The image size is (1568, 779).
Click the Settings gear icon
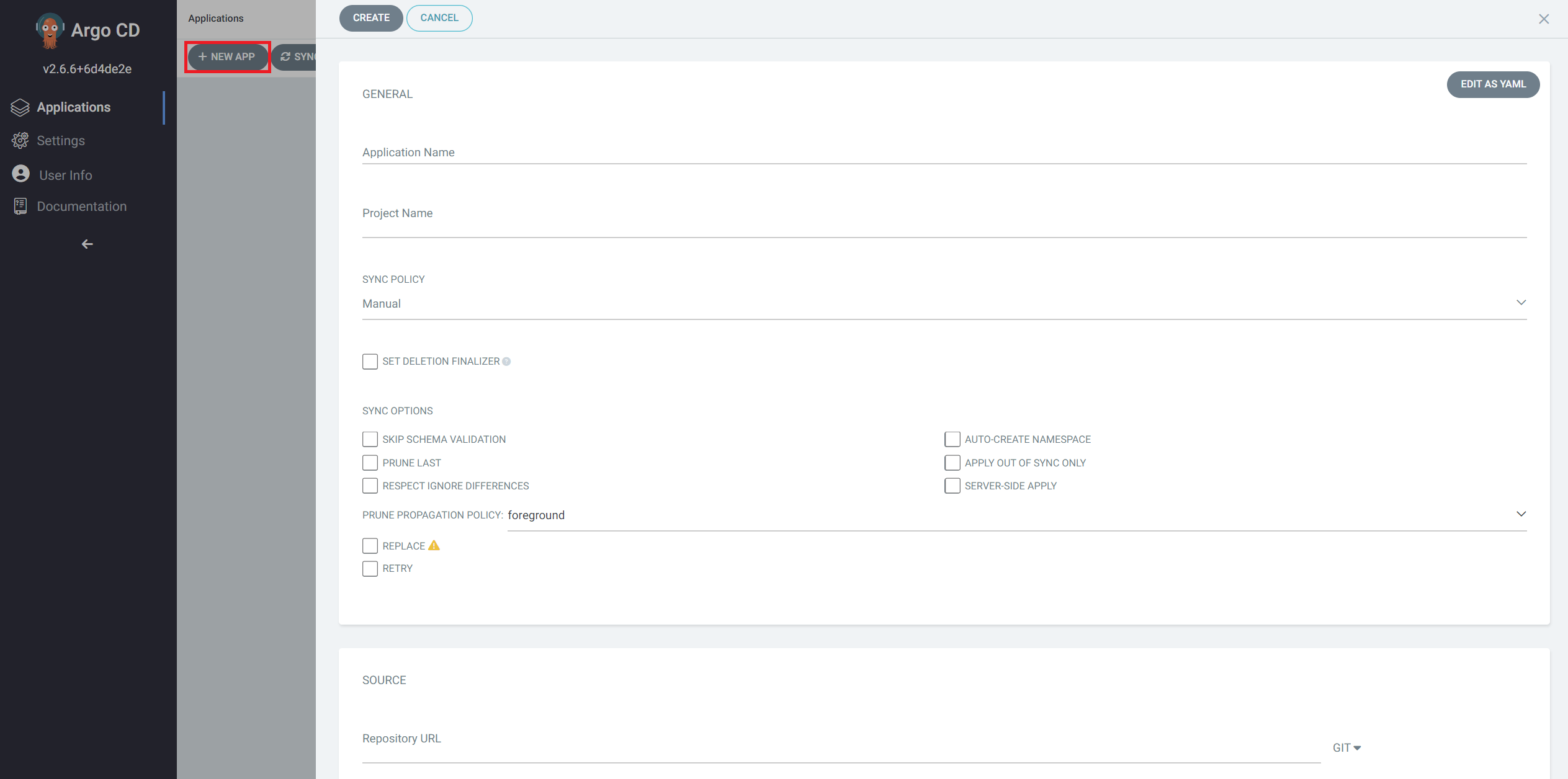(x=20, y=141)
